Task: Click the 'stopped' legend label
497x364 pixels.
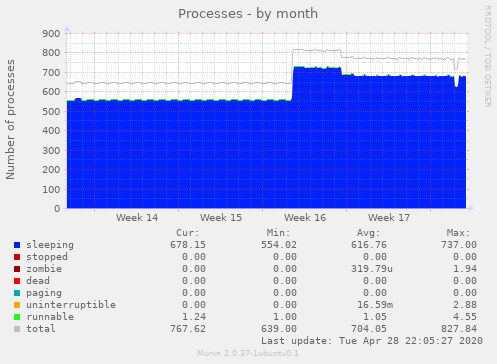Action: pyautogui.click(x=47, y=257)
